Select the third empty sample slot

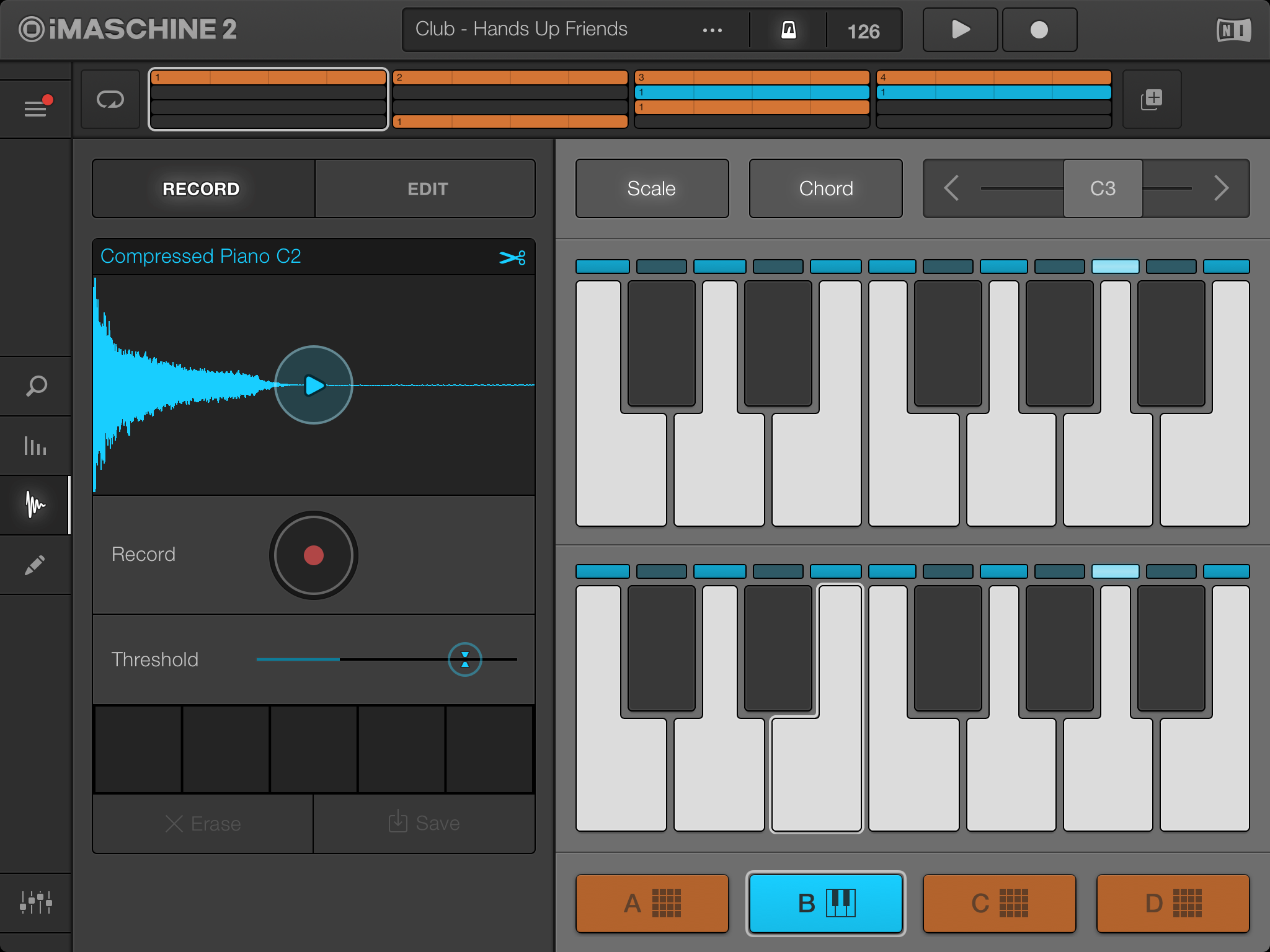(x=313, y=749)
